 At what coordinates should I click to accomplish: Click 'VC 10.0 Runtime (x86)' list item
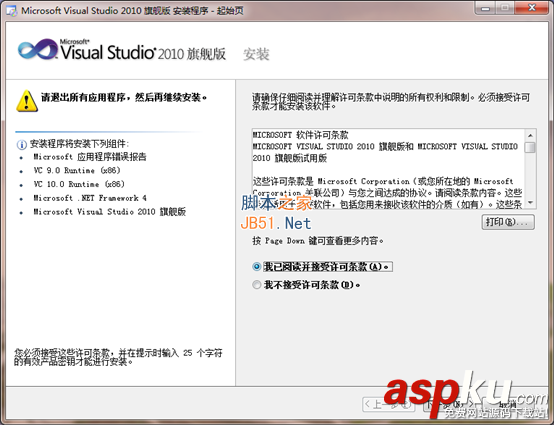[79, 184]
